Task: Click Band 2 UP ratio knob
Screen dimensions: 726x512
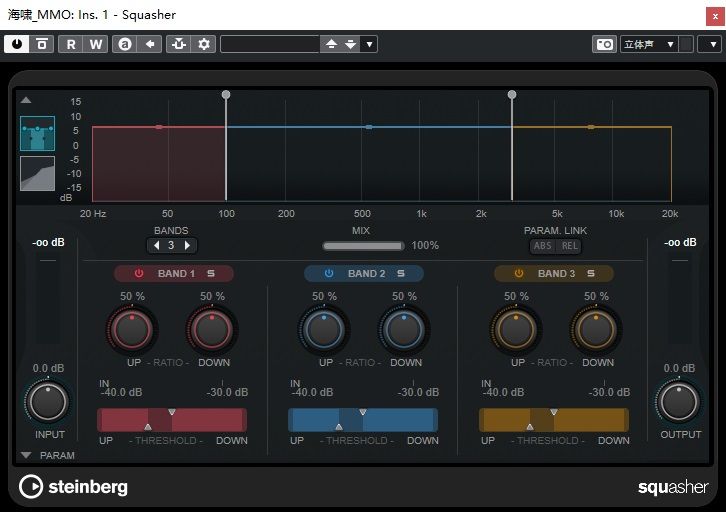Action: (324, 330)
